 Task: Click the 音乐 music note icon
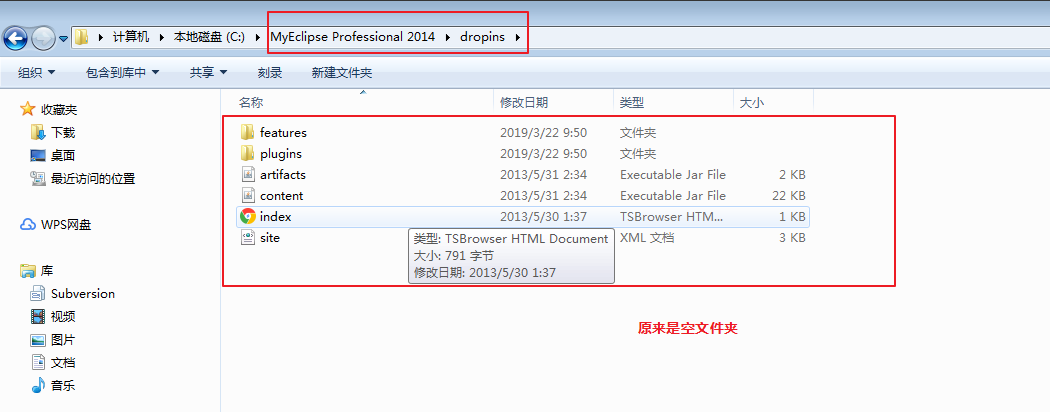(38, 385)
